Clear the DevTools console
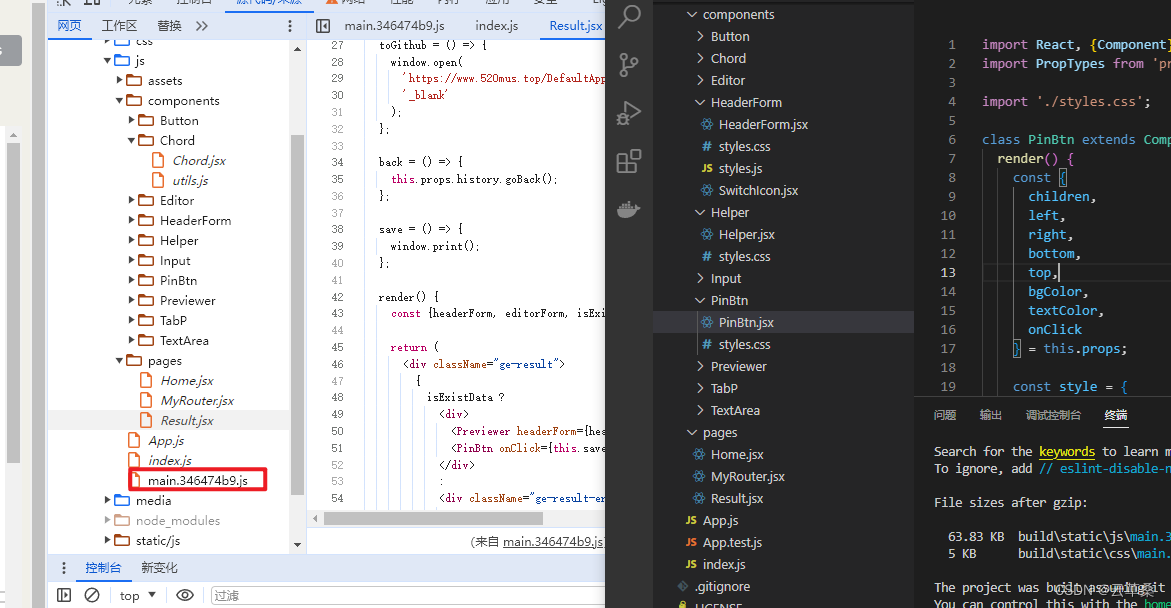The image size is (1171, 608). (91, 595)
